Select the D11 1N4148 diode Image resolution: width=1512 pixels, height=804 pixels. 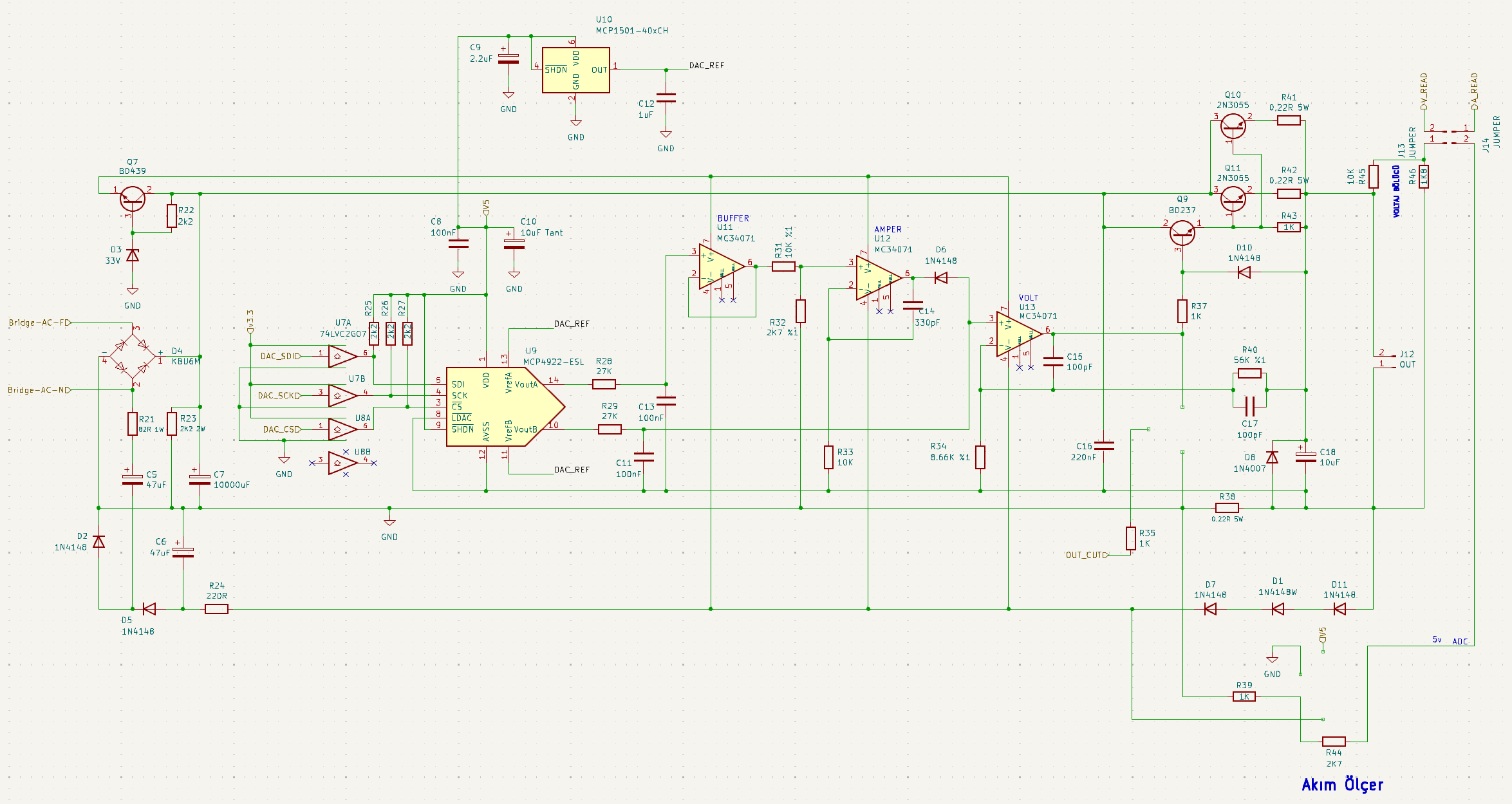click(1339, 608)
